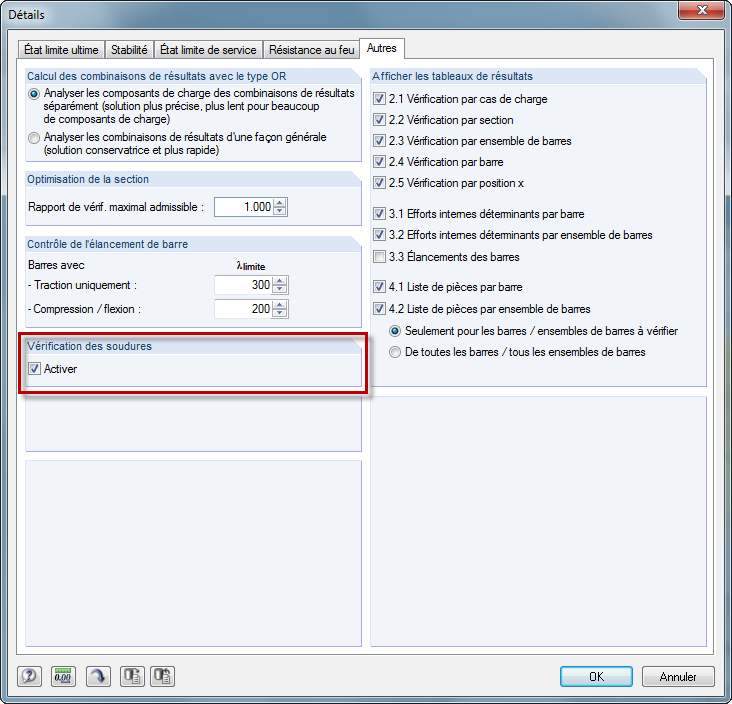Confirm with the OK button
Screen dimensions: 732x704
click(596, 676)
